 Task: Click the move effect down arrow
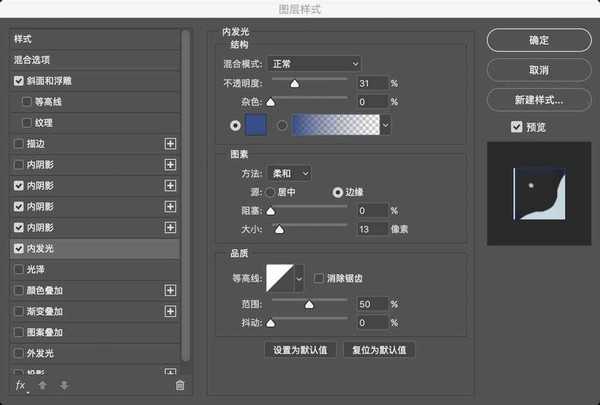tap(64, 385)
